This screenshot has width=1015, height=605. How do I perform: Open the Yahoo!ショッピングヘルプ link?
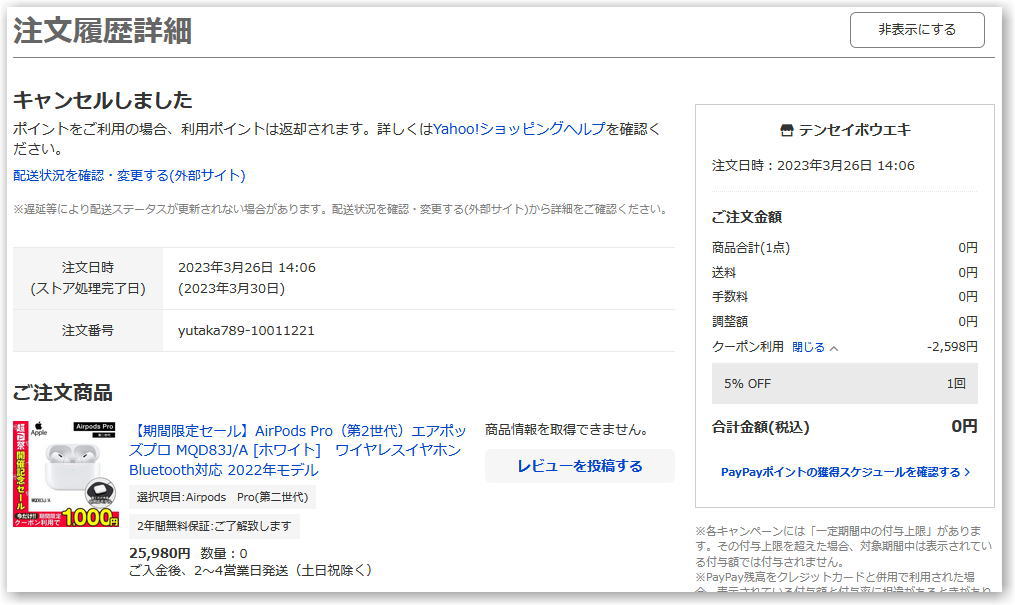519,129
